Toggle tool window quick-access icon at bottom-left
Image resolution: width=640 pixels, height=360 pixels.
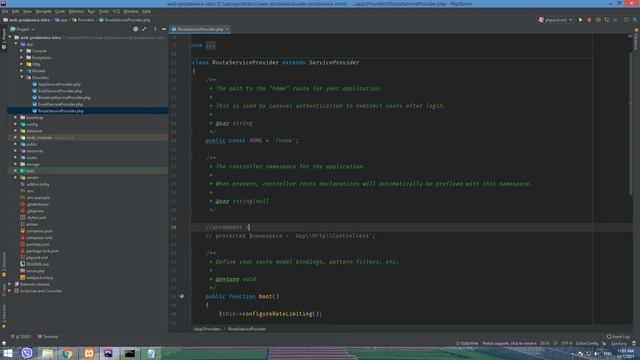tap(4, 343)
